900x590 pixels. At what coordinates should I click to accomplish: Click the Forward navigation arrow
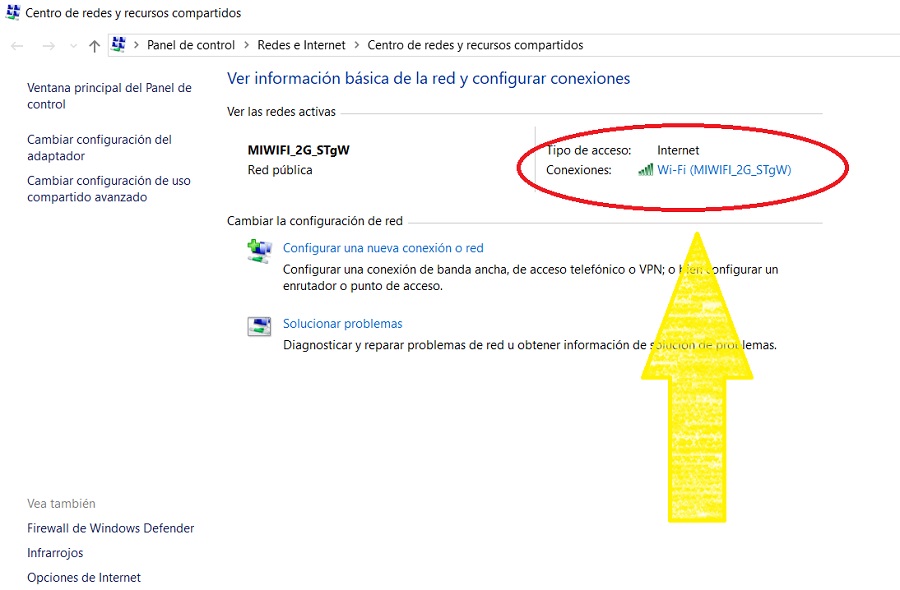[x=48, y=46]
